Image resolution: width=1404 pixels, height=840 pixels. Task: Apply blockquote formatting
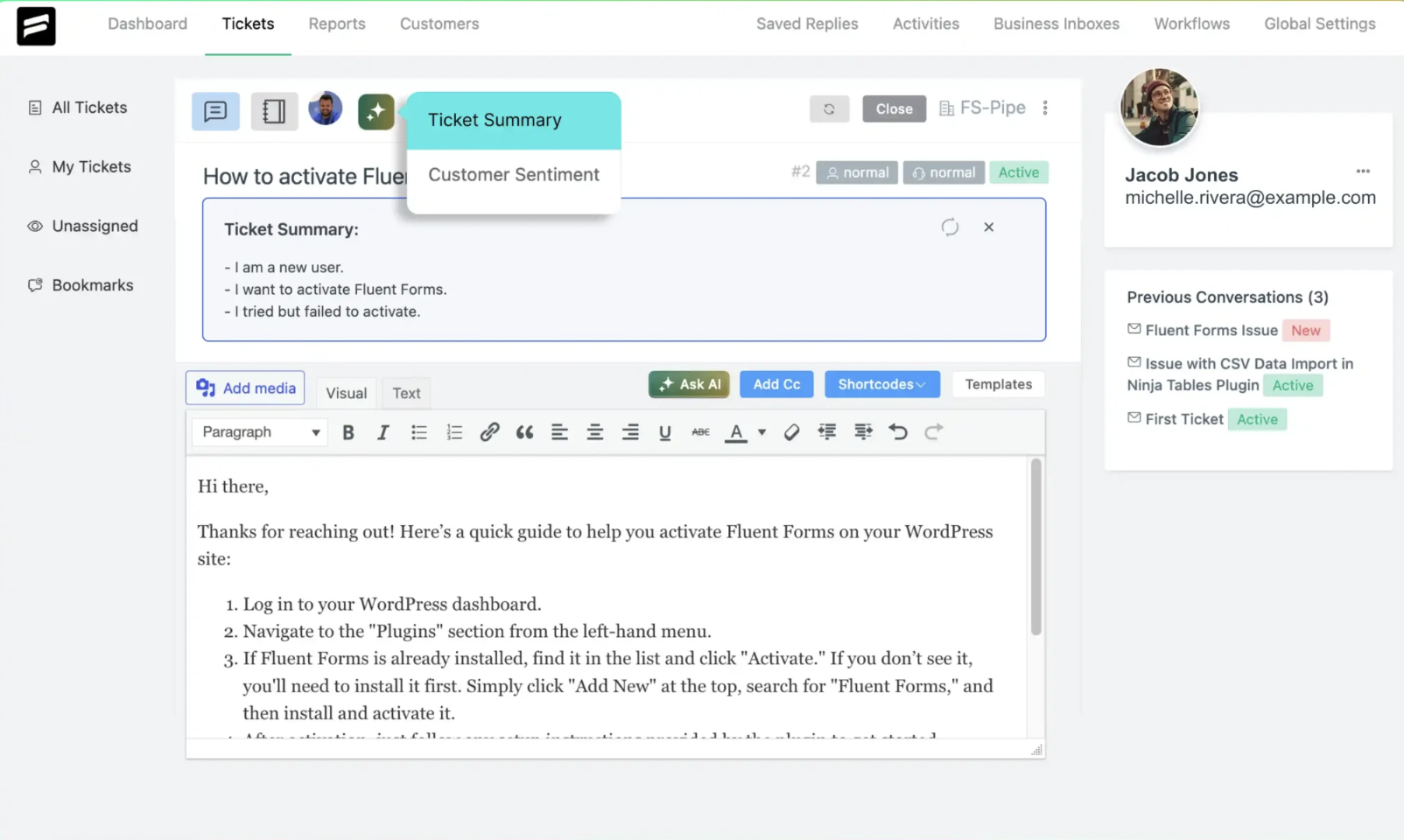click(x=524, y=432)
